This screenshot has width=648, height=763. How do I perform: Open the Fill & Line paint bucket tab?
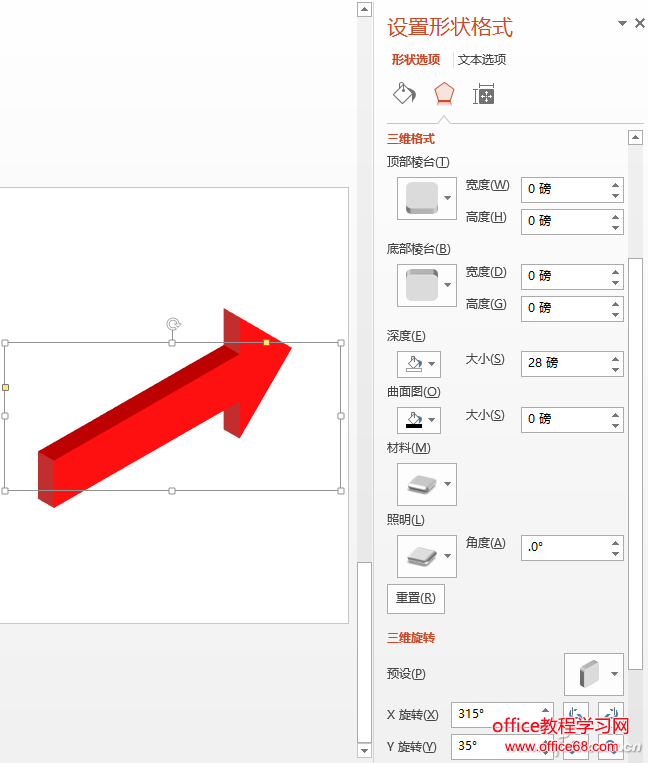(x=405, y=93)
